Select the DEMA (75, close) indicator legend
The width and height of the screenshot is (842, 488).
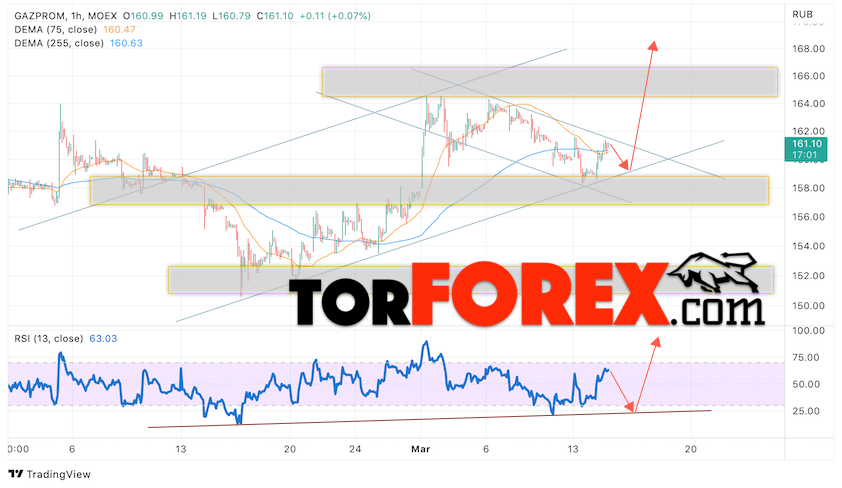(x=56, y=30)
